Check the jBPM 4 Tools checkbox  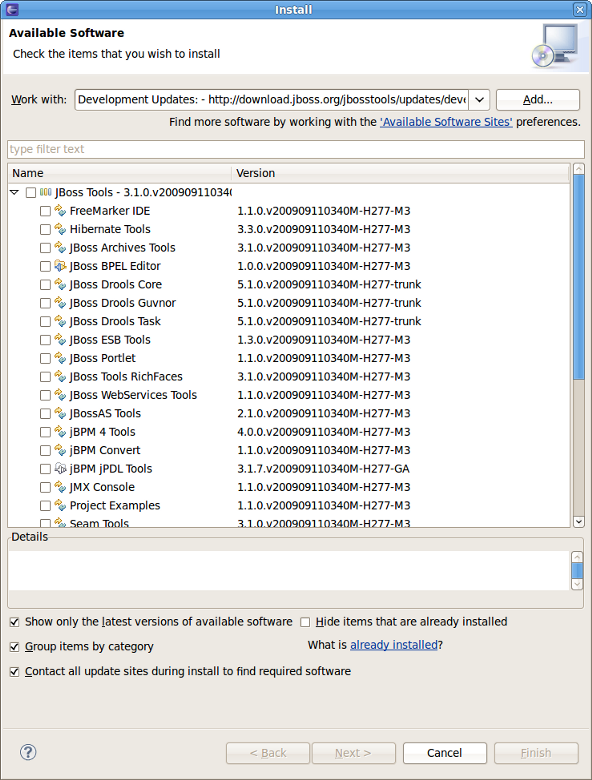coord(45,432)
